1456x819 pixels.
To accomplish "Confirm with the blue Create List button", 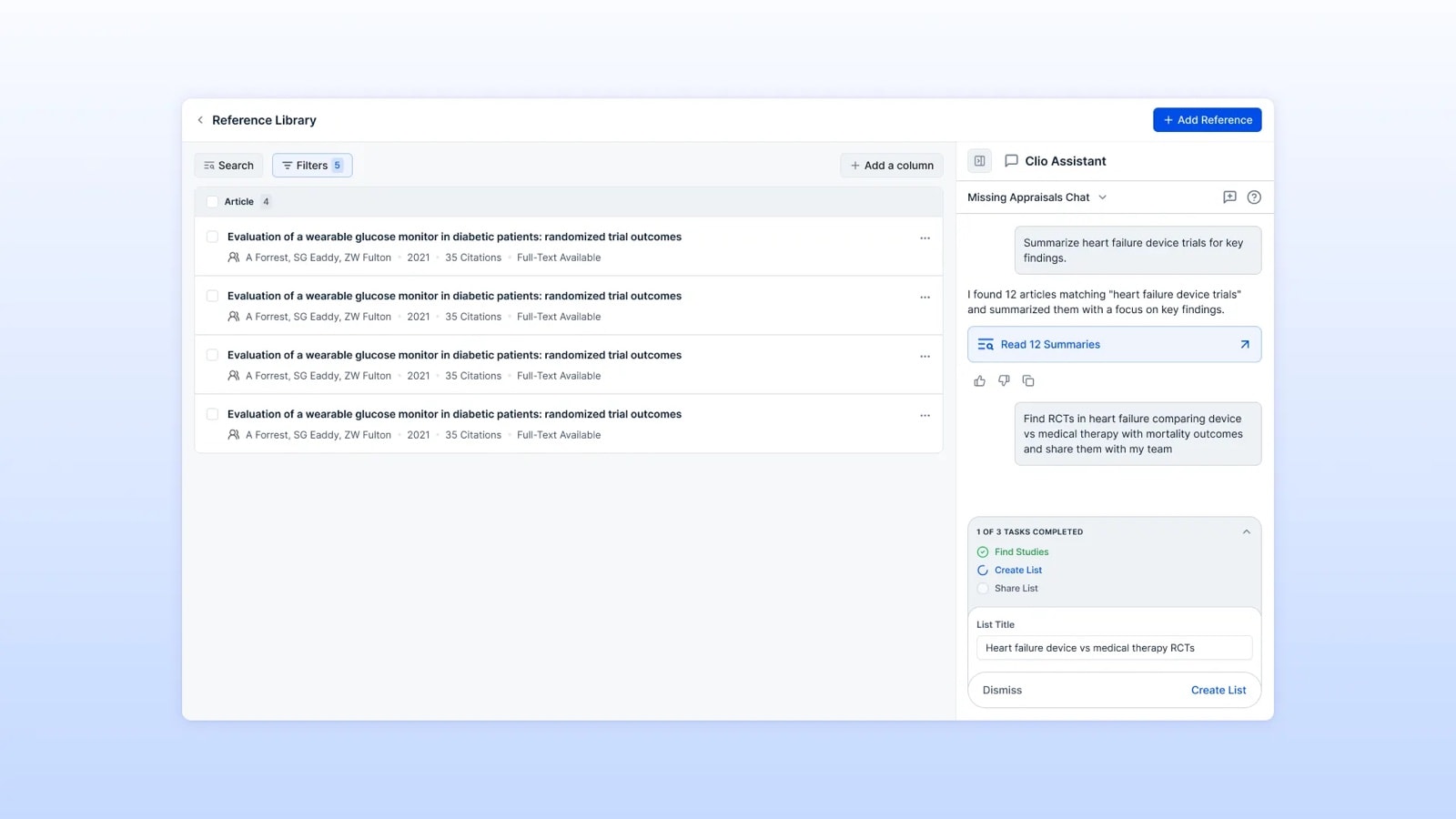I will point(1218,691).
